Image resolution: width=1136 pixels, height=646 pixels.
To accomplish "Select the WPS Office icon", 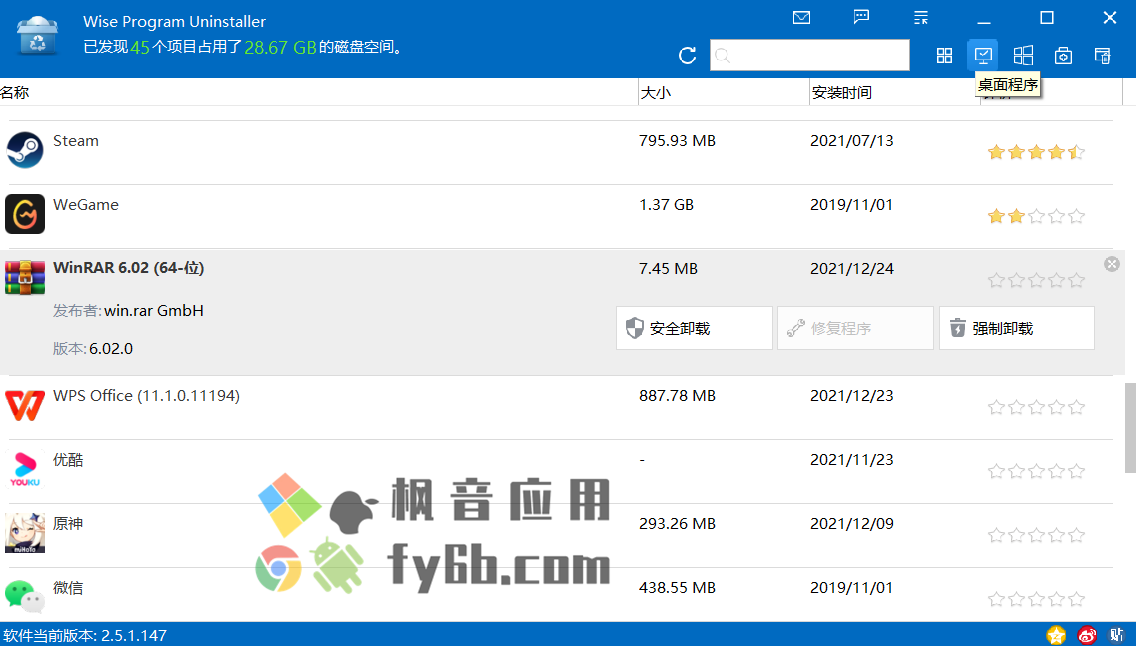I will coord(25,405).
